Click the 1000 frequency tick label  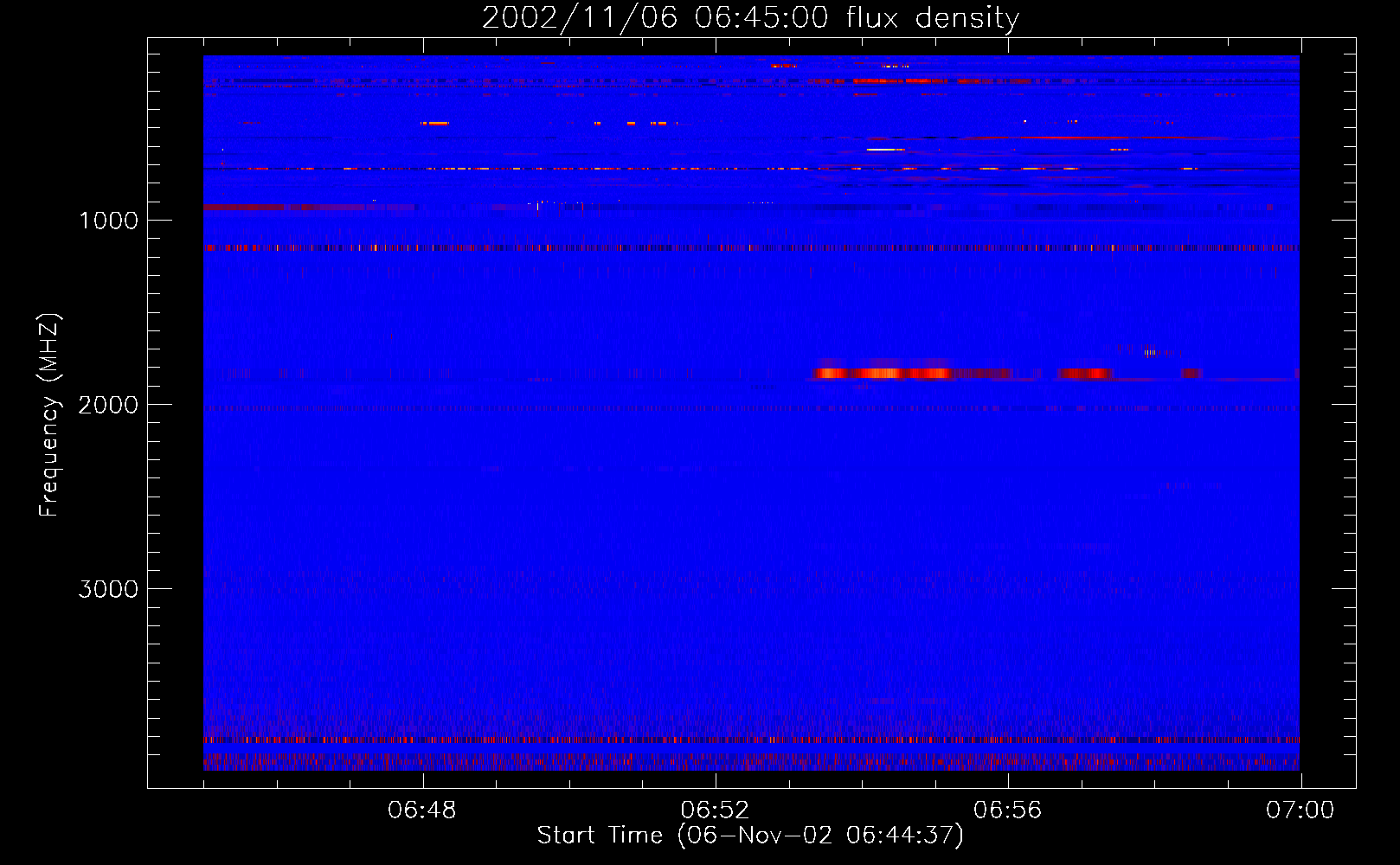(x=108, y=221)
